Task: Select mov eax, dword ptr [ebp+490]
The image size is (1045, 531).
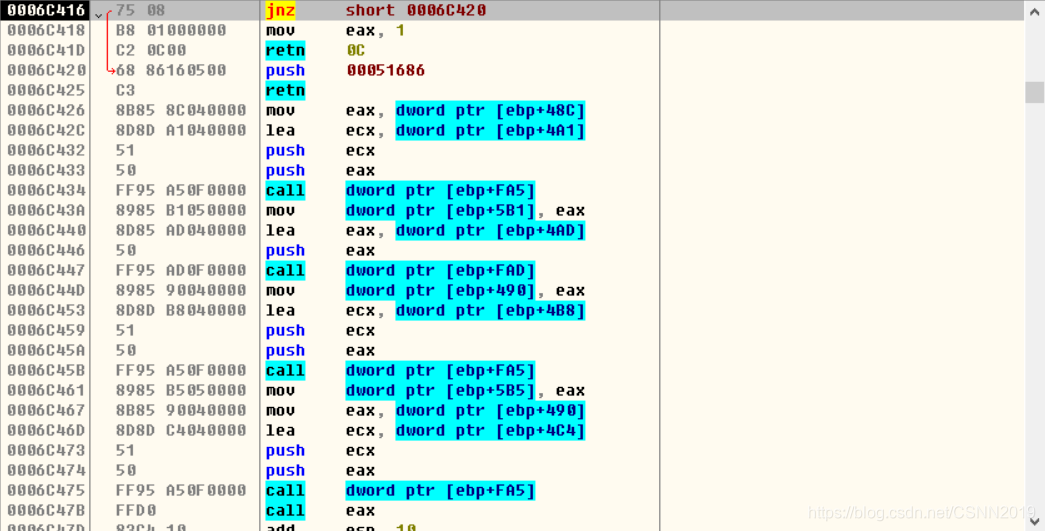Action: click(x=425, y=410)
